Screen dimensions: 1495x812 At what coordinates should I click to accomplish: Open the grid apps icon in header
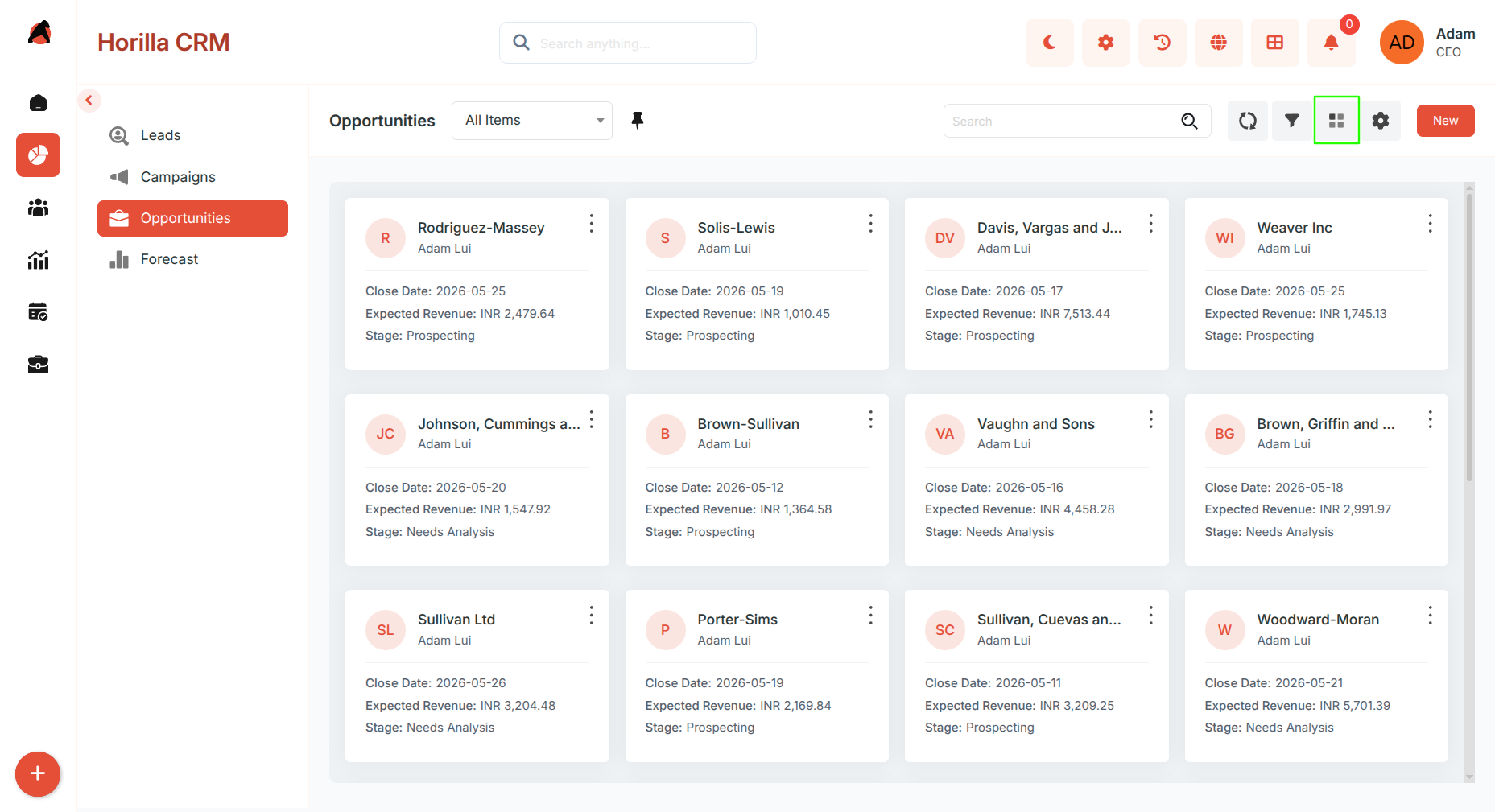pyautogui.click(x=1274, y=43)
